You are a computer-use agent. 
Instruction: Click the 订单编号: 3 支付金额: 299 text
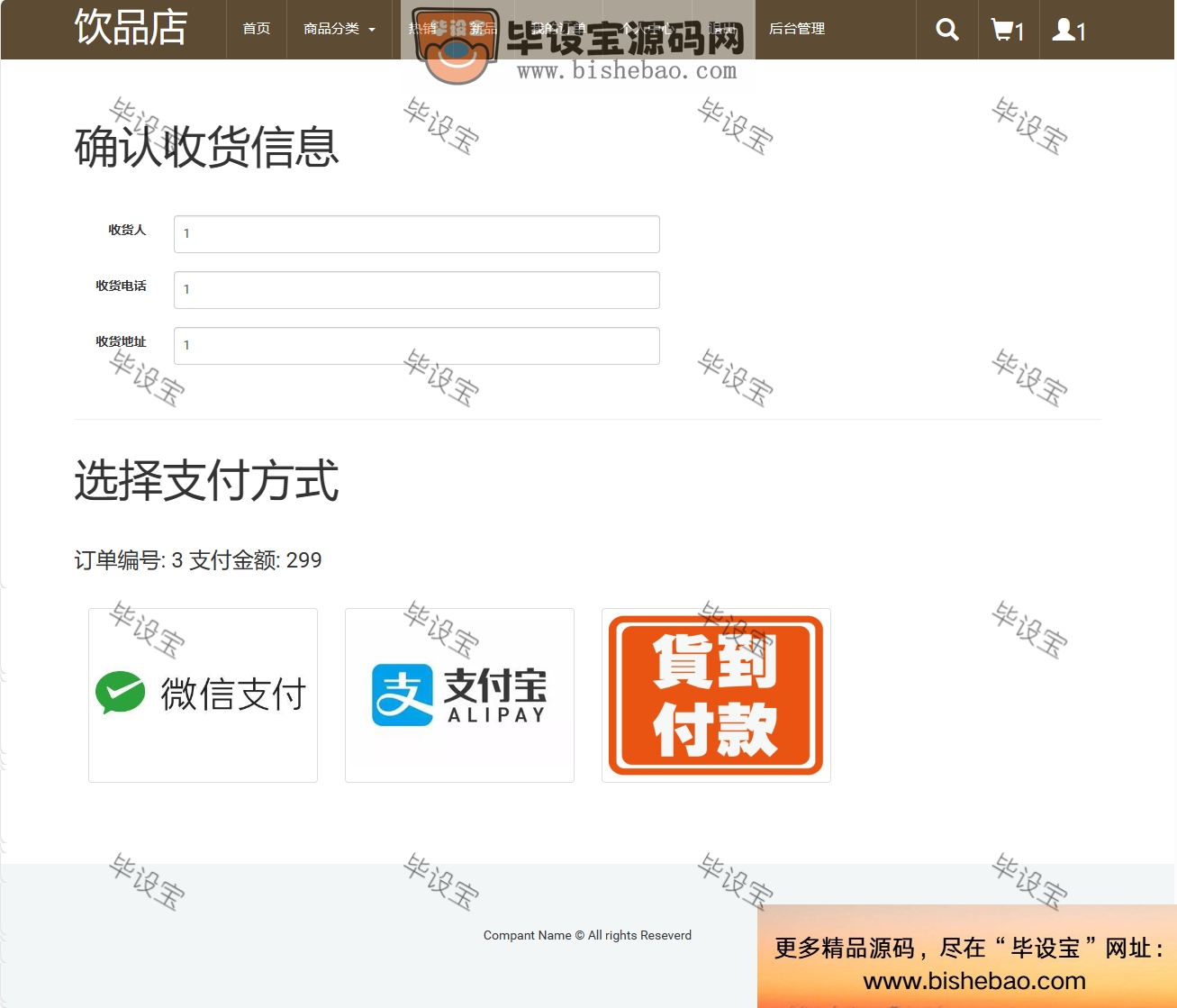pos(198,560)
